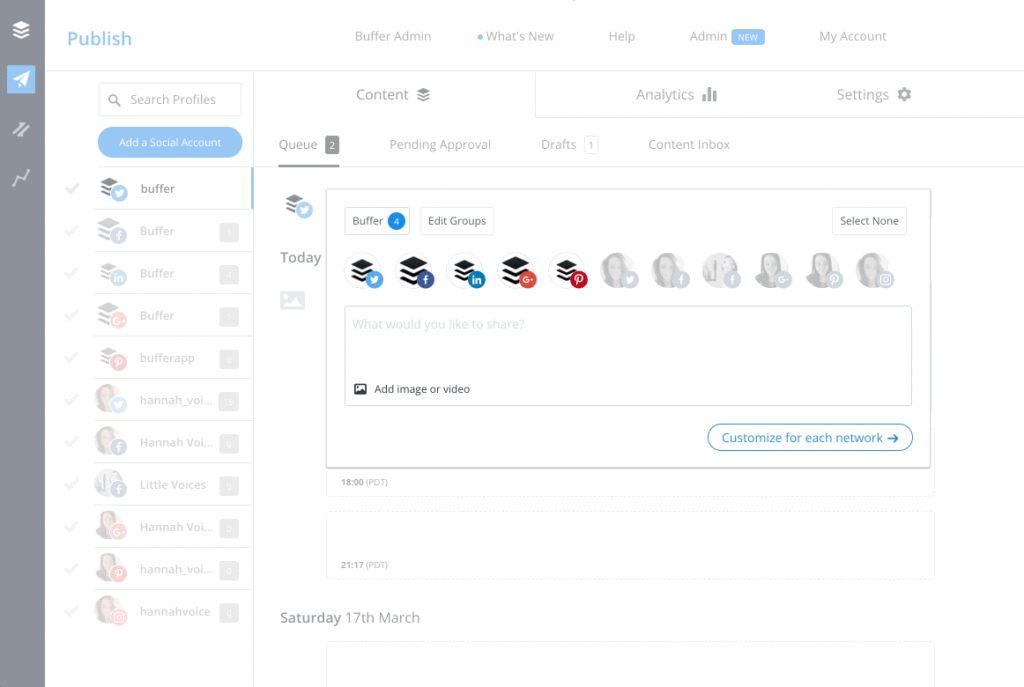This screenshot has height=687, width=1024.
Task: Click Customize for each network button
Action: [x=810, y=438]
